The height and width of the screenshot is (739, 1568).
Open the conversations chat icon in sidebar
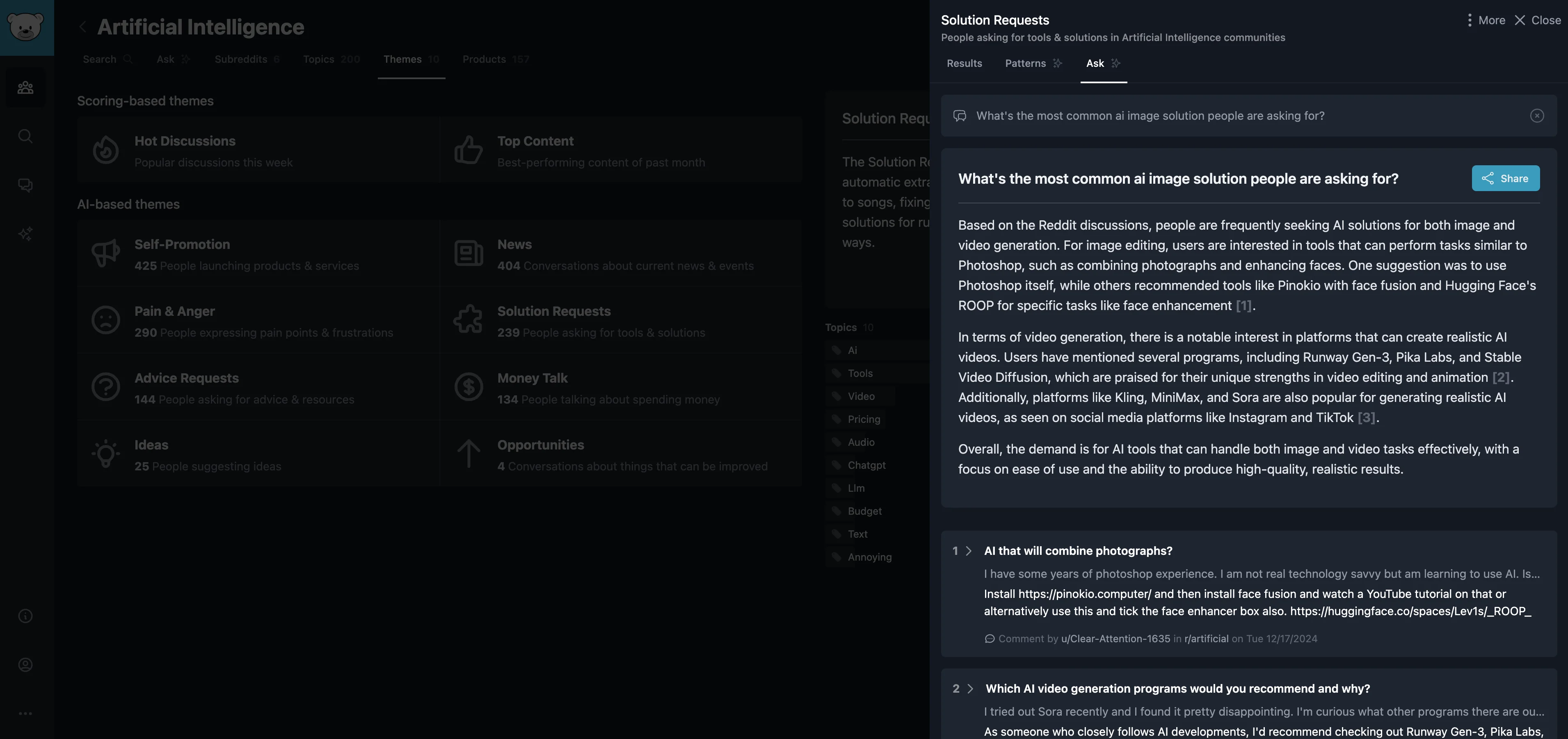[25, 185]
